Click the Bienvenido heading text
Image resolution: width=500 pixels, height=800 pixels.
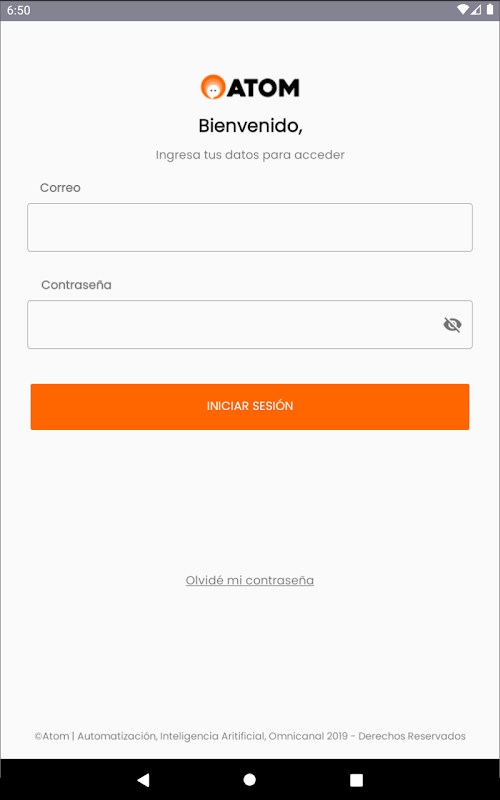[x=251, y=126]
